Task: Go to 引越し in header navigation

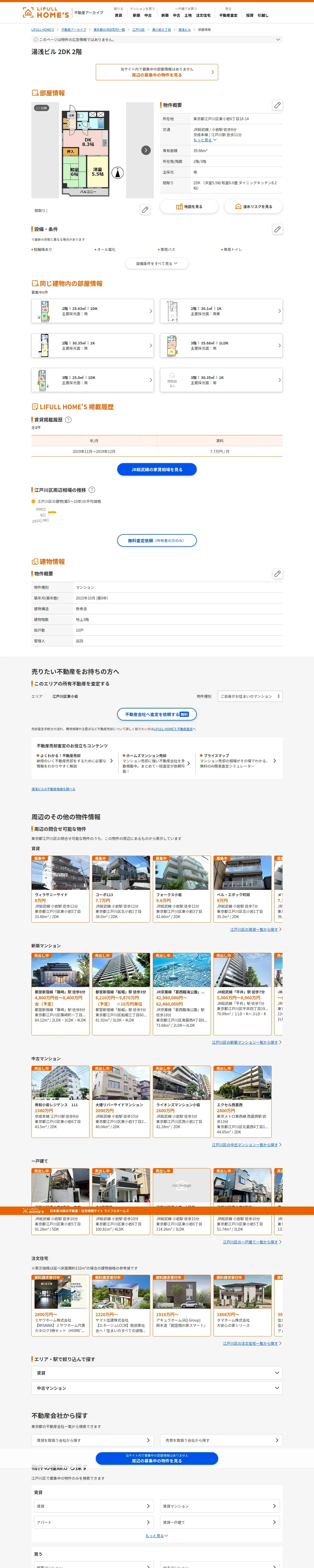Action: point(263,15)
